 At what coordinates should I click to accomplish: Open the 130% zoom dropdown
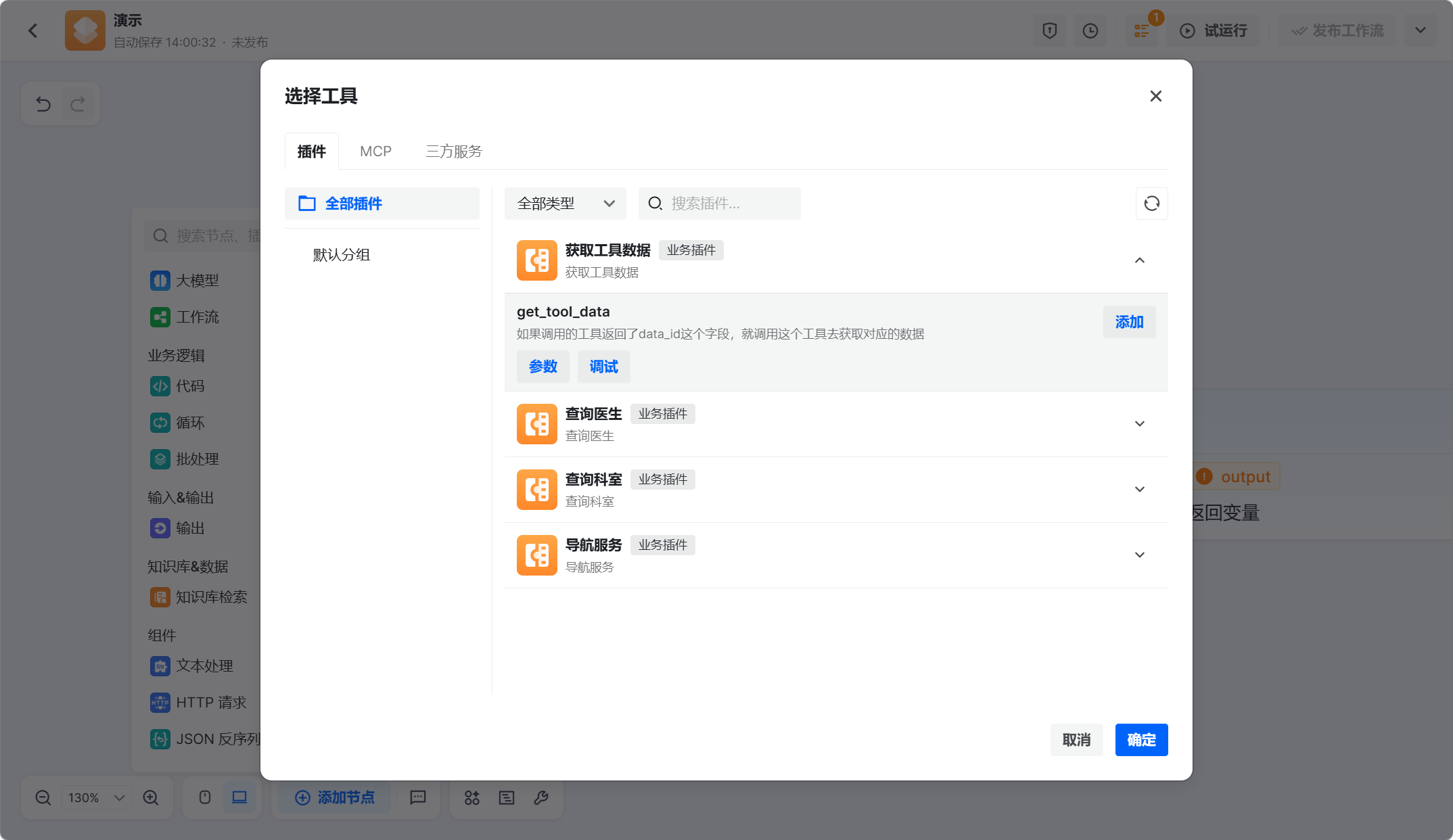click(97, 798)
